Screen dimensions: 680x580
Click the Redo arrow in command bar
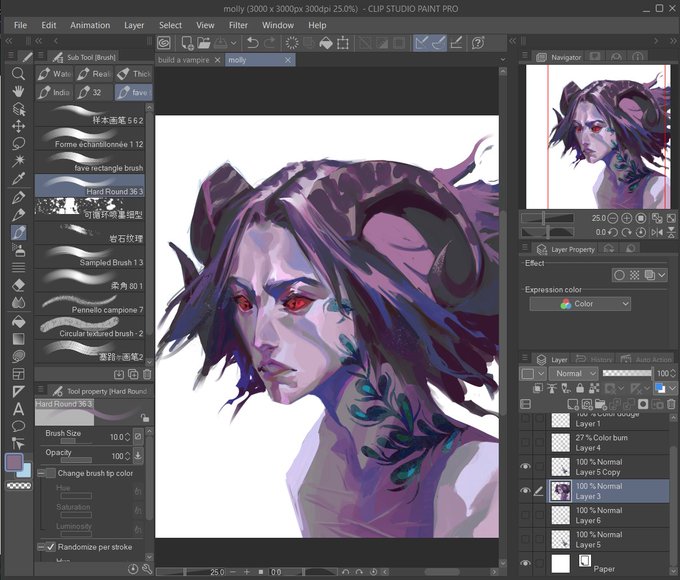(269, 43)
